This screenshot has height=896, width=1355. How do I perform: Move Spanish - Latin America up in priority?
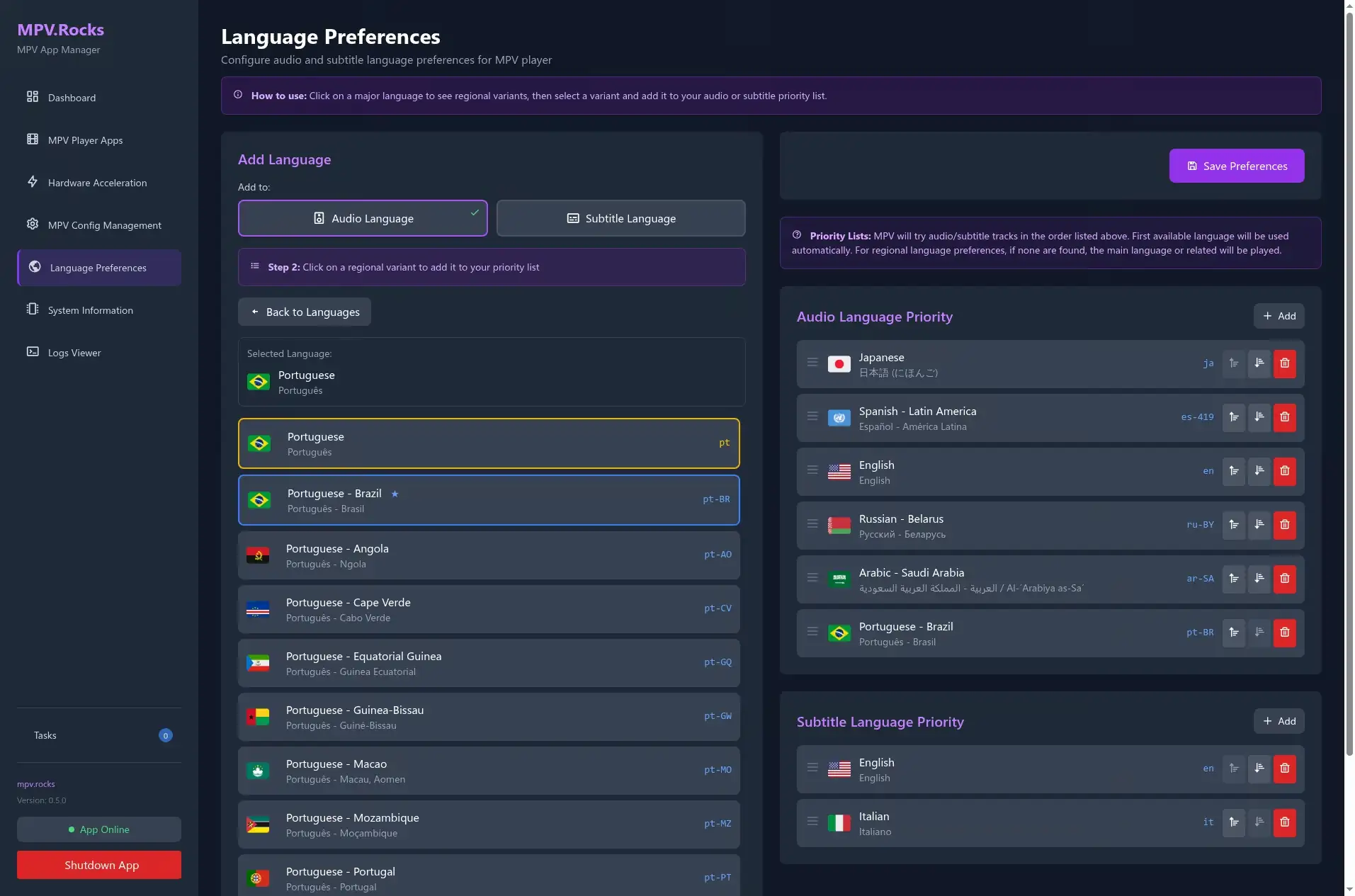1233,417
